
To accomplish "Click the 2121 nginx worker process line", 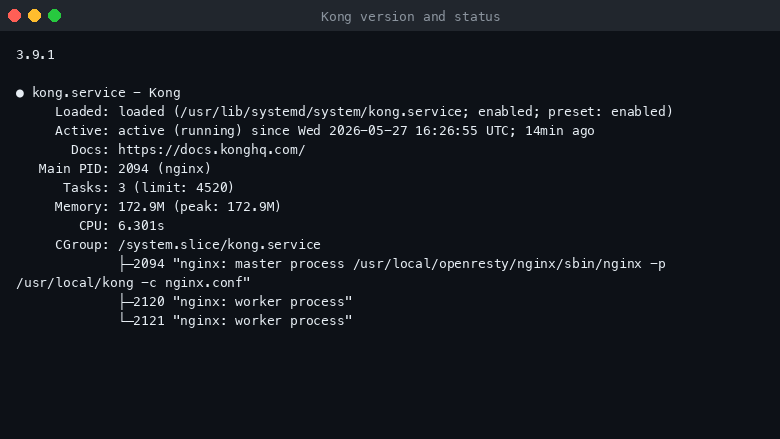I will 236,321.
